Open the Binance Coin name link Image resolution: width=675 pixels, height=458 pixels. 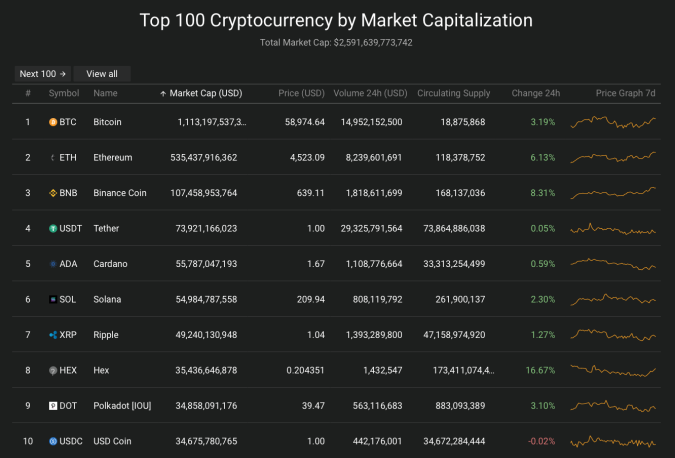(120, 193)
